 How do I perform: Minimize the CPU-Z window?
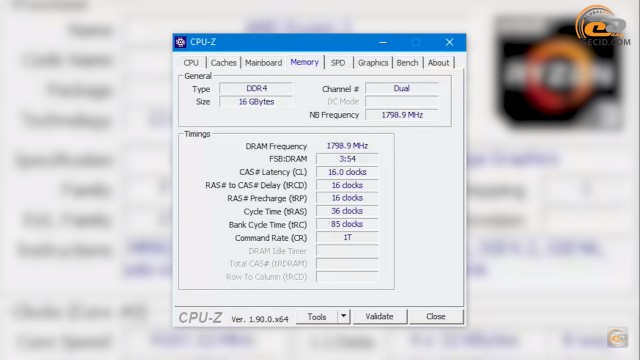[383, 42]
